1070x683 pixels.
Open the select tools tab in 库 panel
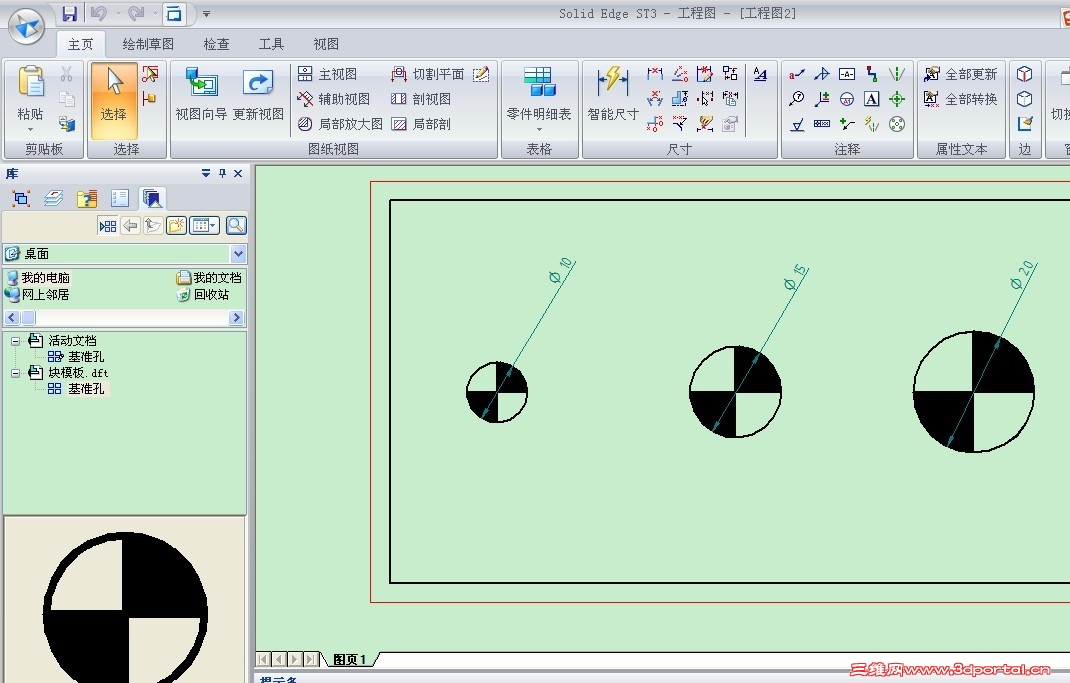[x=21, y=199]
